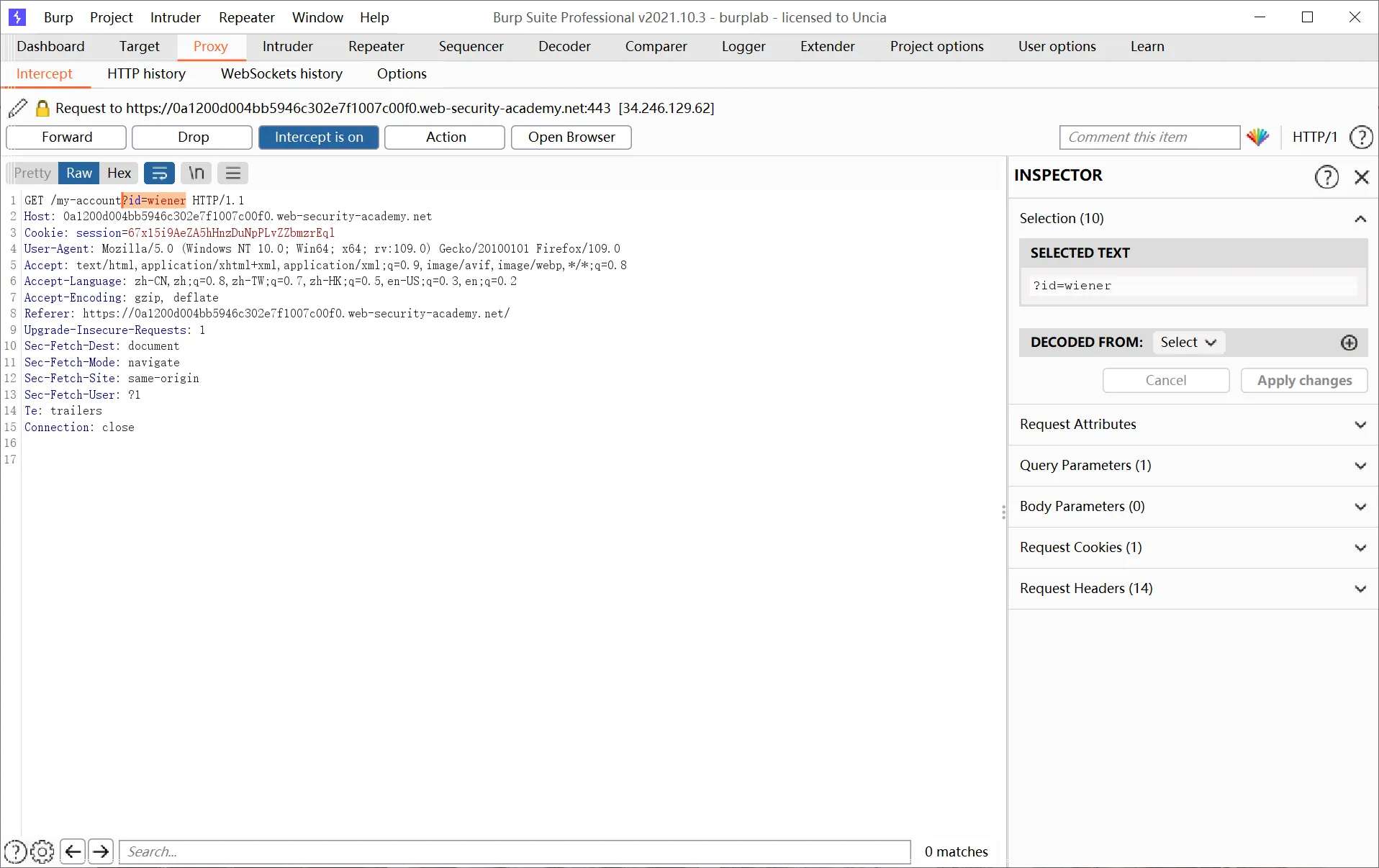The height and width of the screenshot is (868, 1379).
Task: Click the padlock HTTPS icon
Action: 43,108
